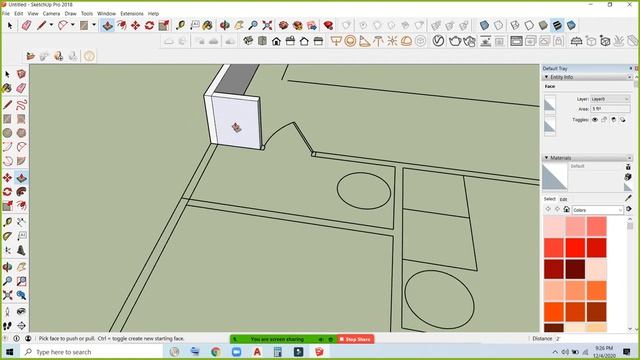Screen dimensions: 640x360
Task: Switch to the Edit tab in Materials
Action: [563, 199]
